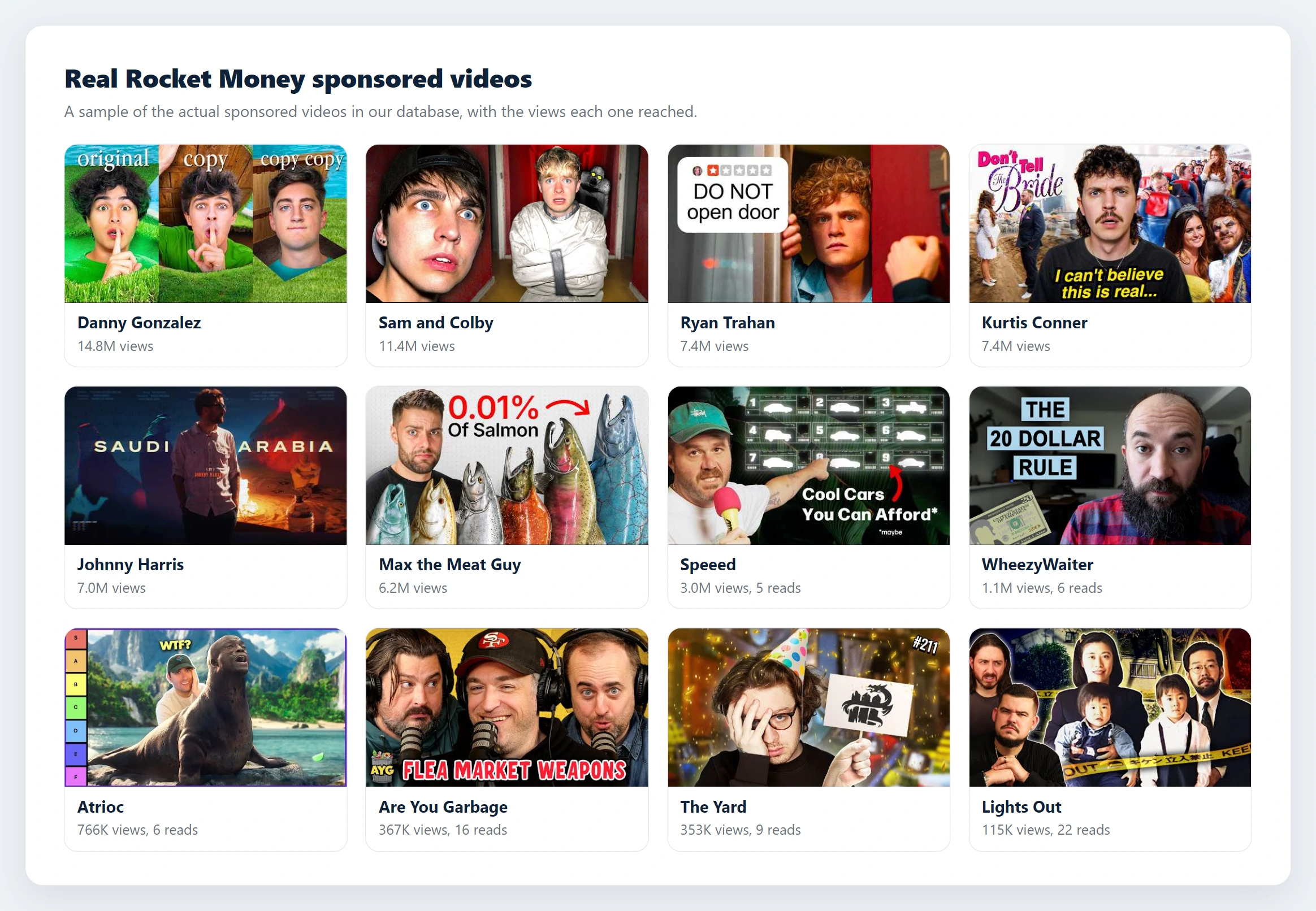This screenshot has height=911, width=1316.
Task: Click the WheezyWaiter channel name
Action: (x=1037, y=565)
